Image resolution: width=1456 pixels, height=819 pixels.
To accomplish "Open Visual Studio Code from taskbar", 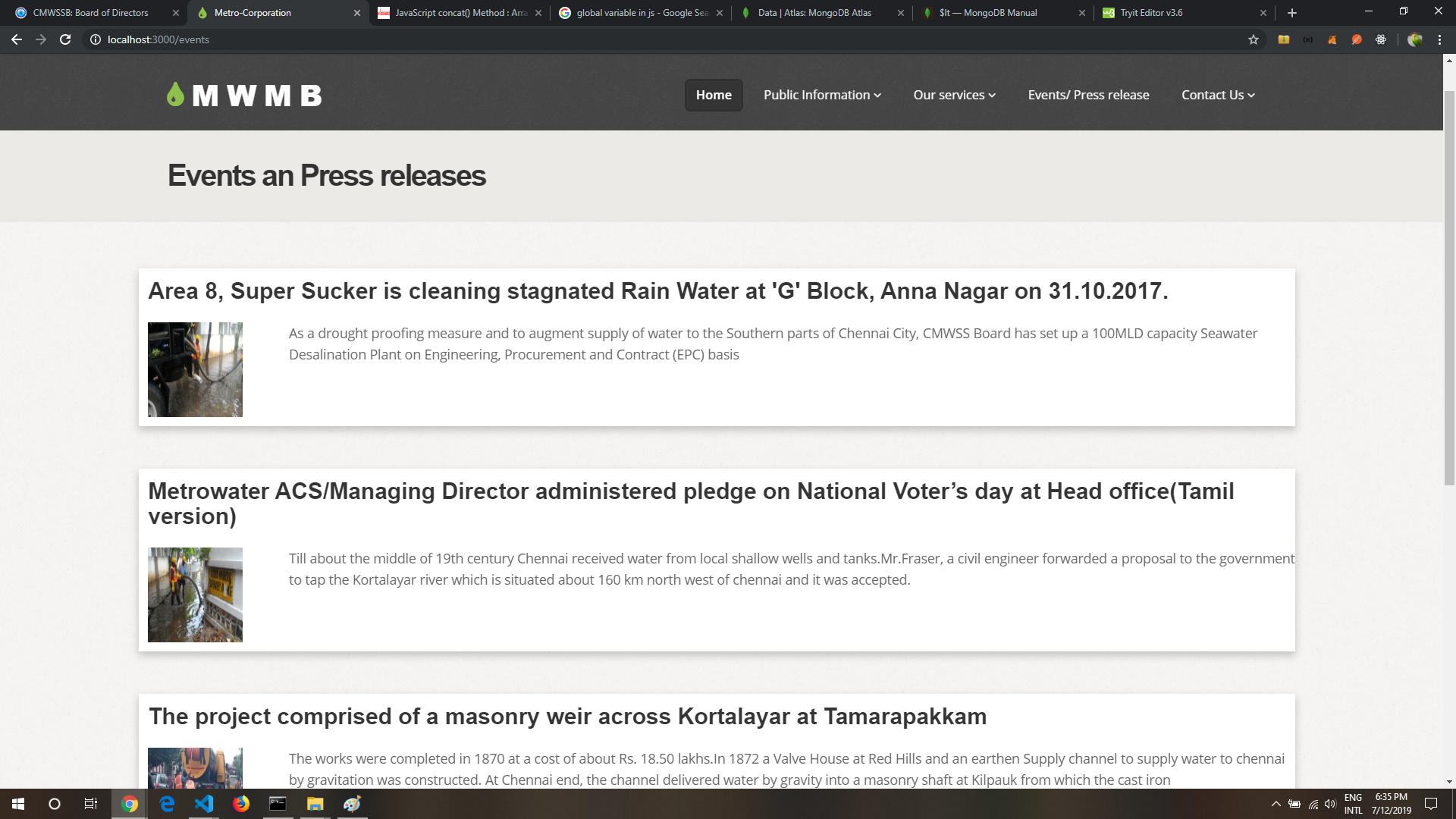I will 204,804.
